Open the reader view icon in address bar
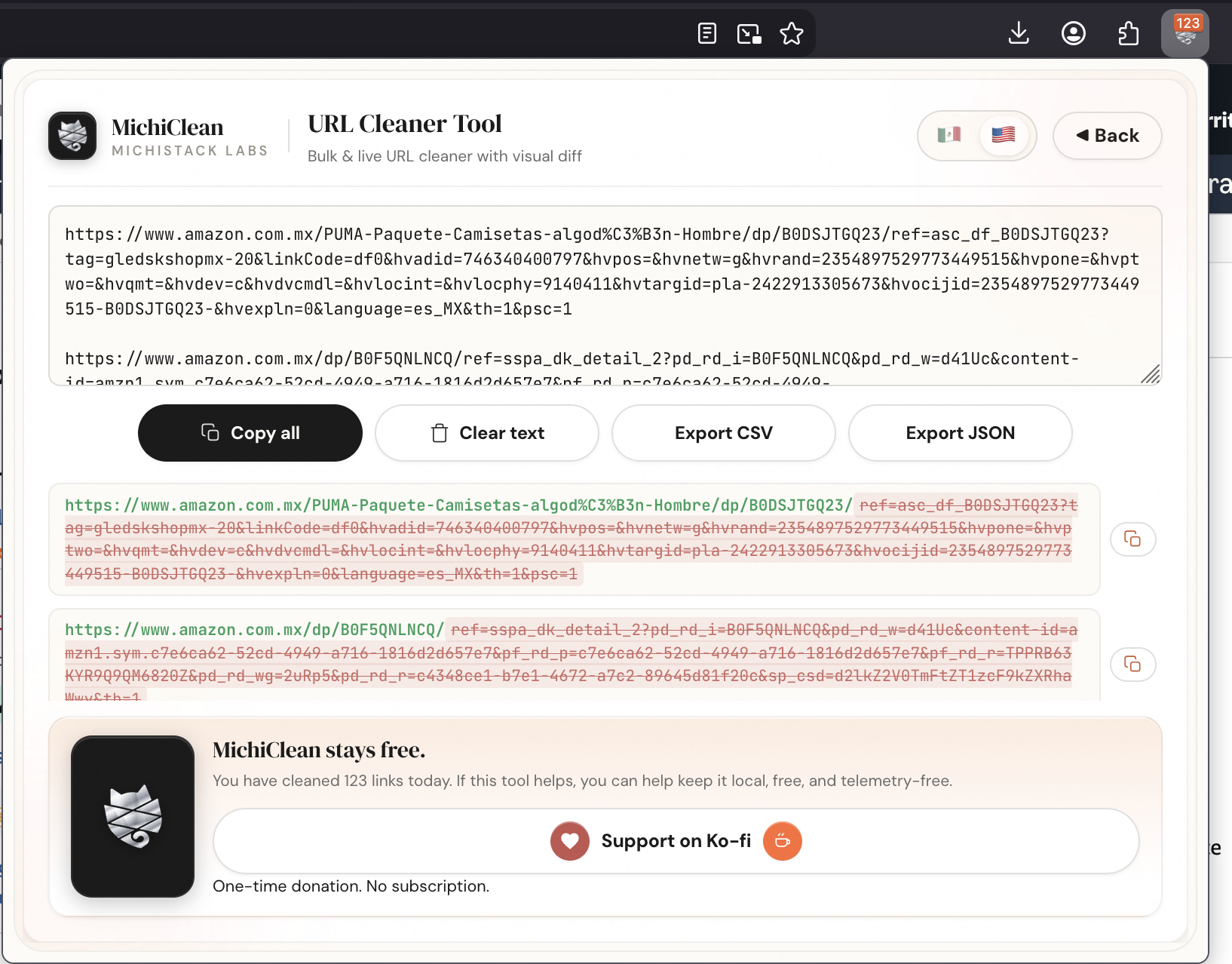 coord(706,33)
